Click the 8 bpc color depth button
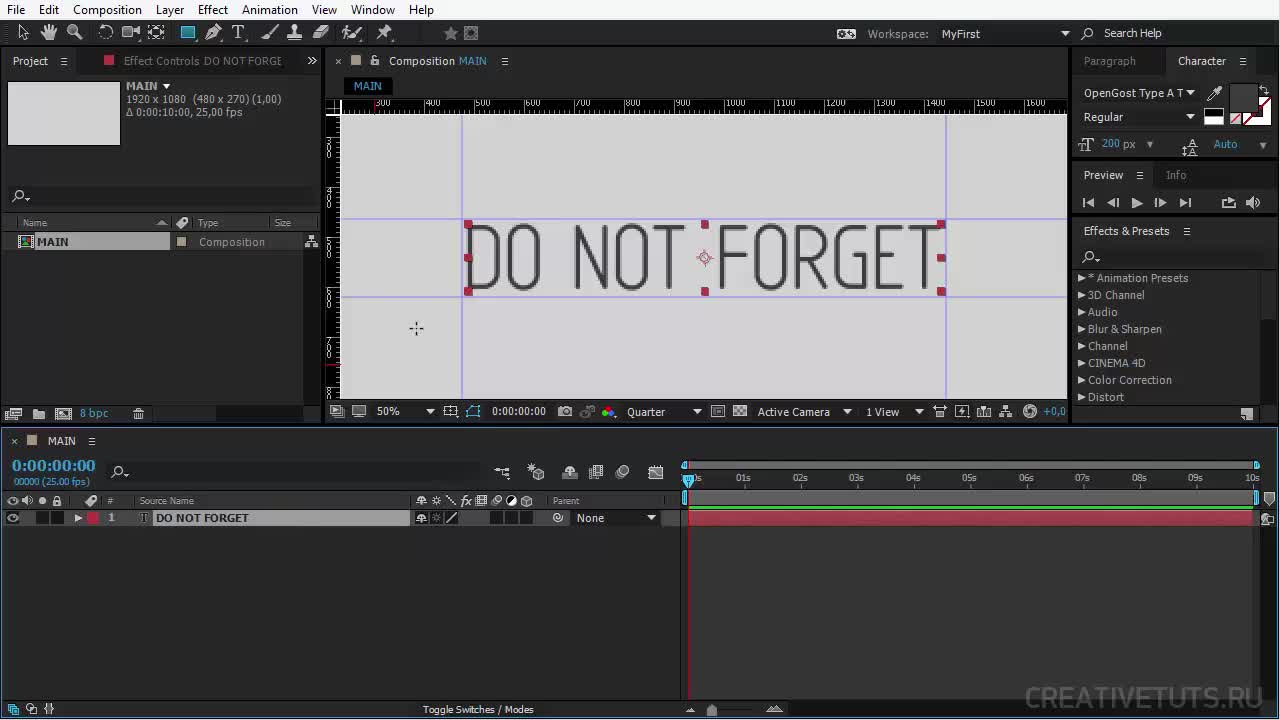 click(94, 413)
